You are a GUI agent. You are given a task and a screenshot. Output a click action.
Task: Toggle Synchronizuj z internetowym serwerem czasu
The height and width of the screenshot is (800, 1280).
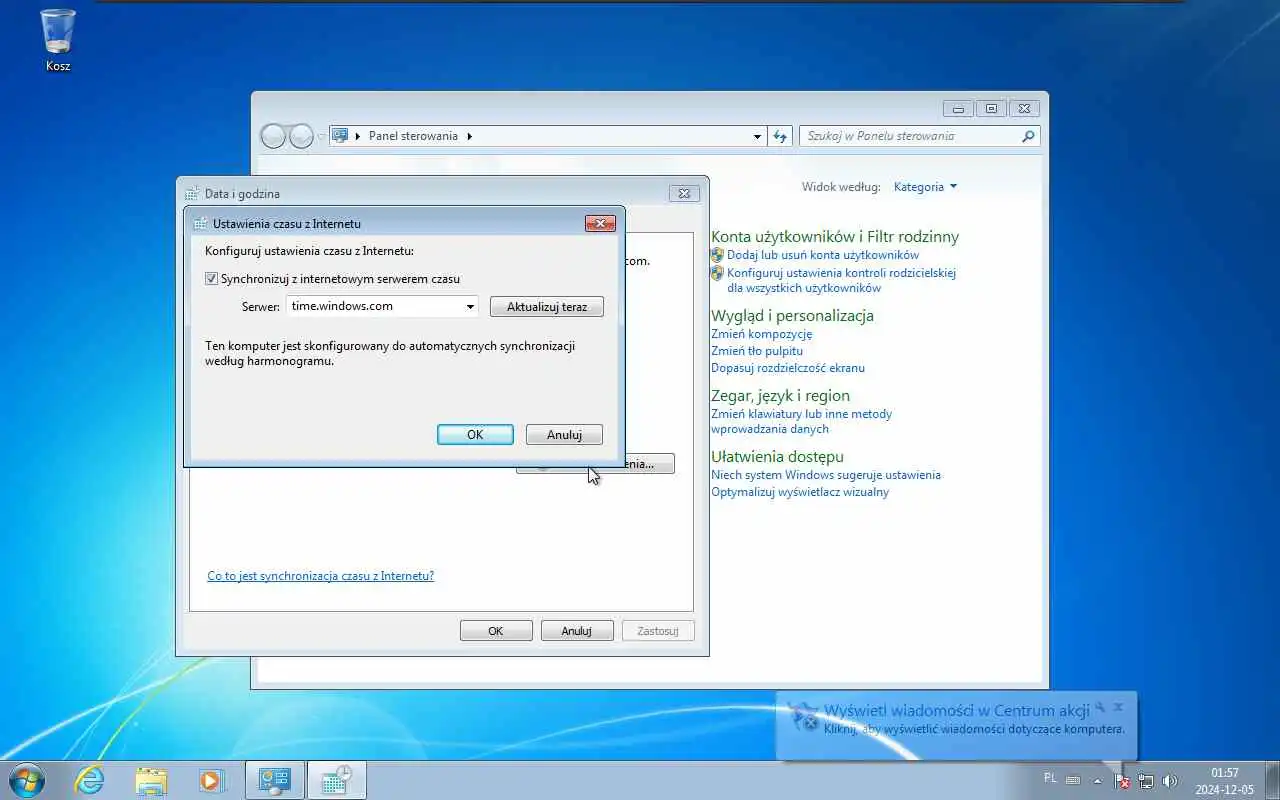[211, 279]
